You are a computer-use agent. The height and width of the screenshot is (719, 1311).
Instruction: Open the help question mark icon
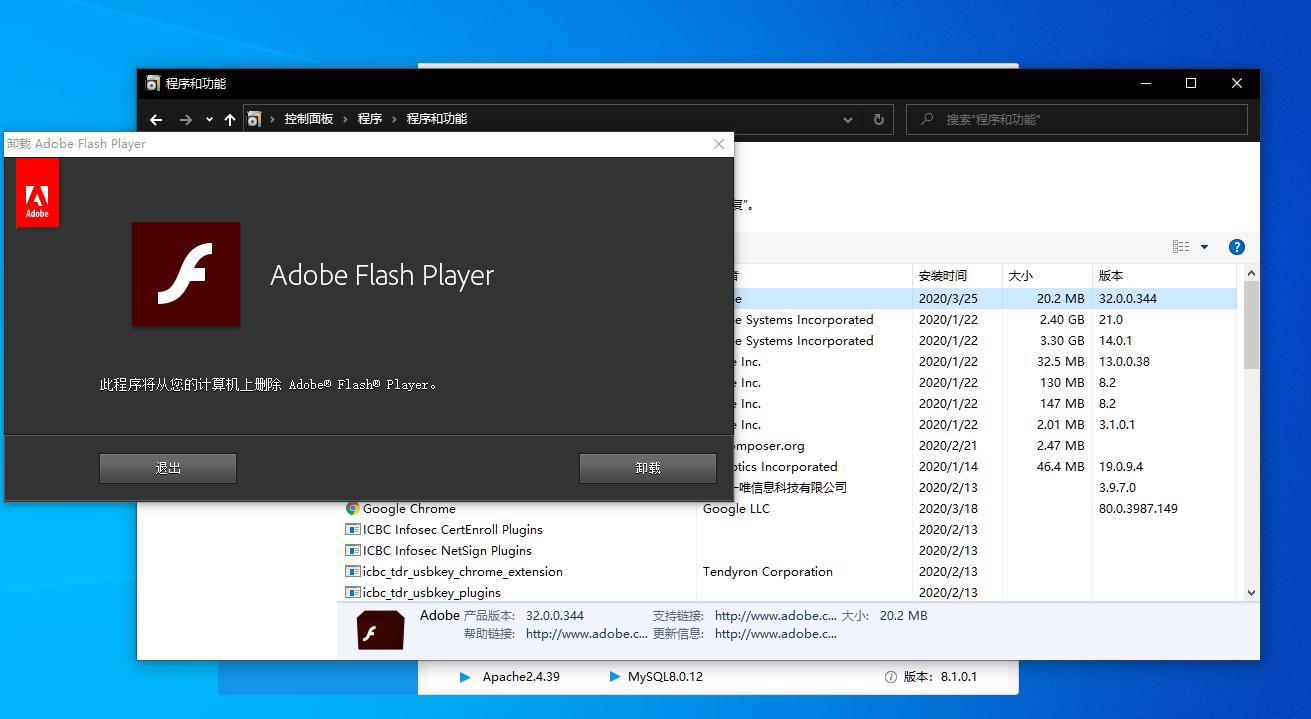(x=1237, y=247)
